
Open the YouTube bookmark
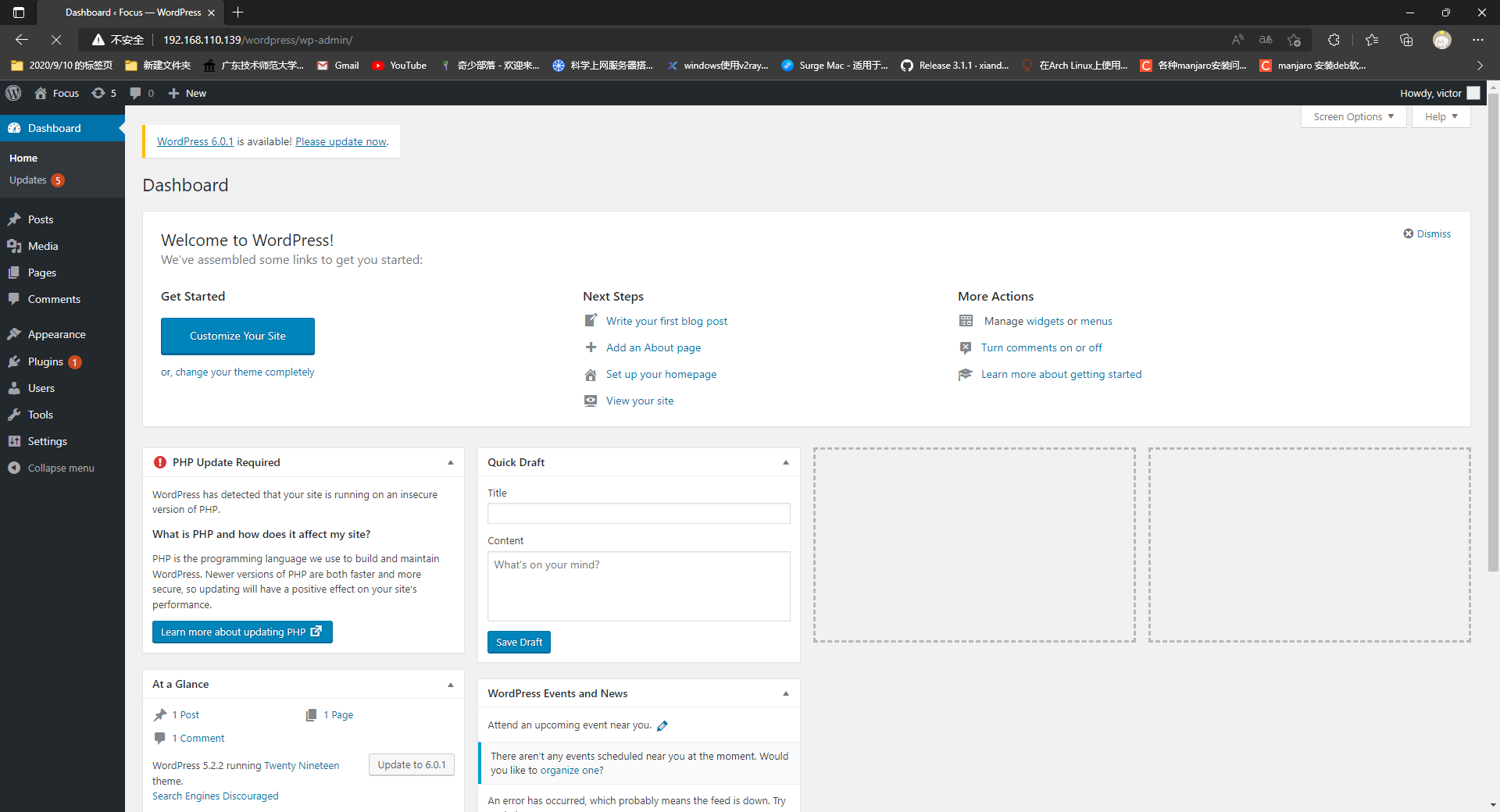(399, 66)
